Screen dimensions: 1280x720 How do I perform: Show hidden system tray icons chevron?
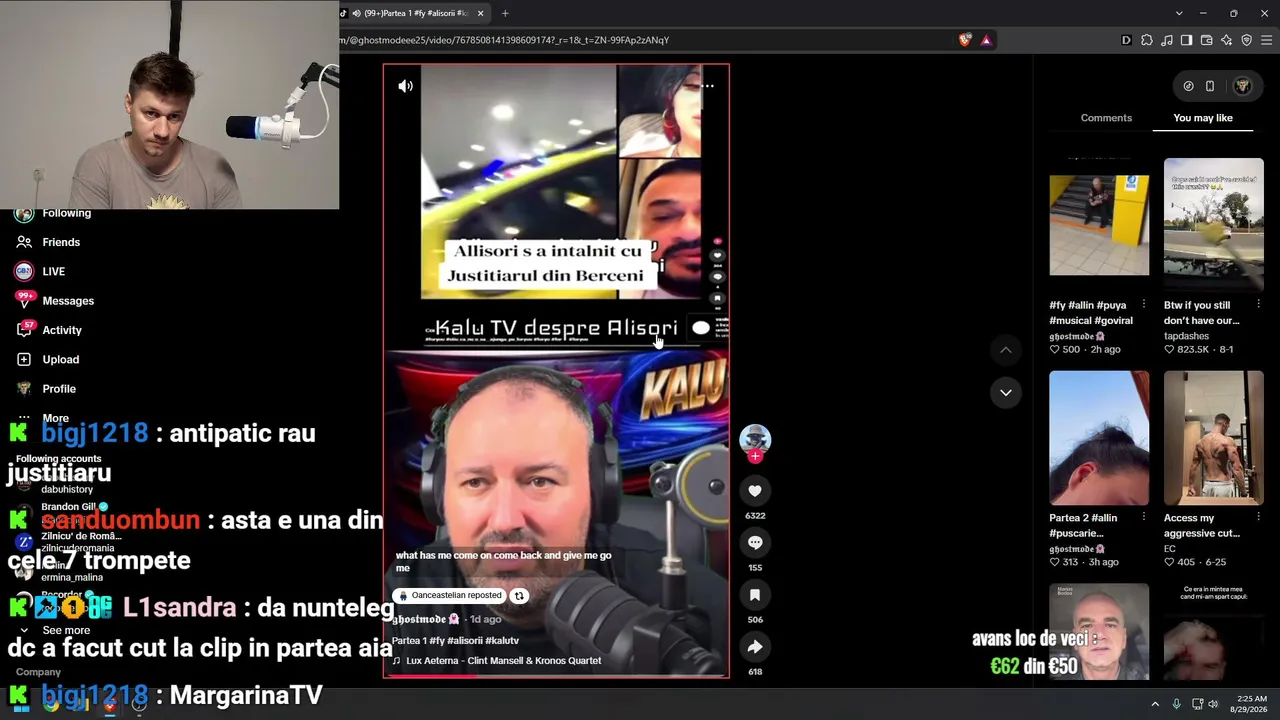[1155, 704]
